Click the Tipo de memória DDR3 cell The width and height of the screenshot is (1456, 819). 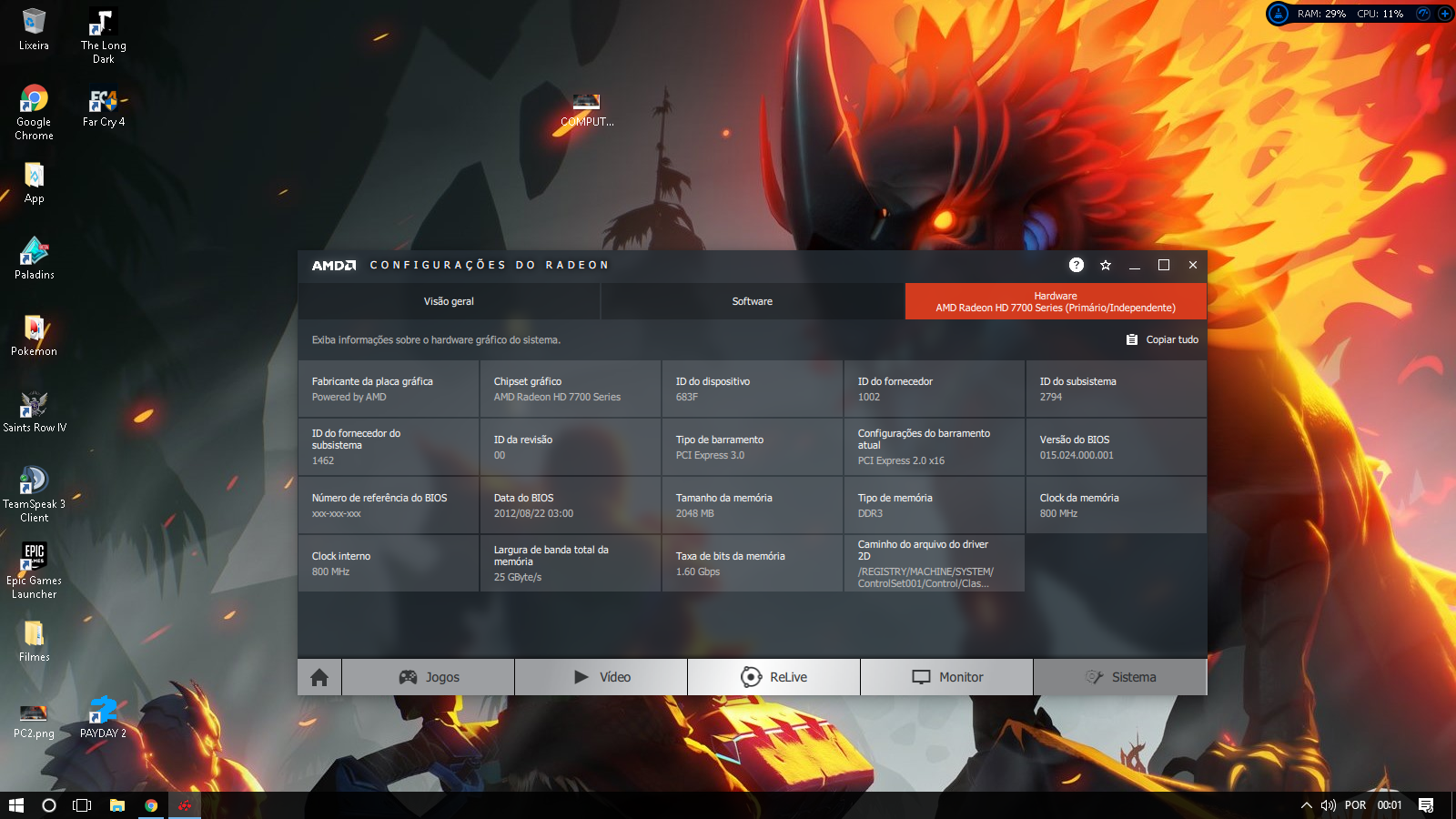point(935,505)
